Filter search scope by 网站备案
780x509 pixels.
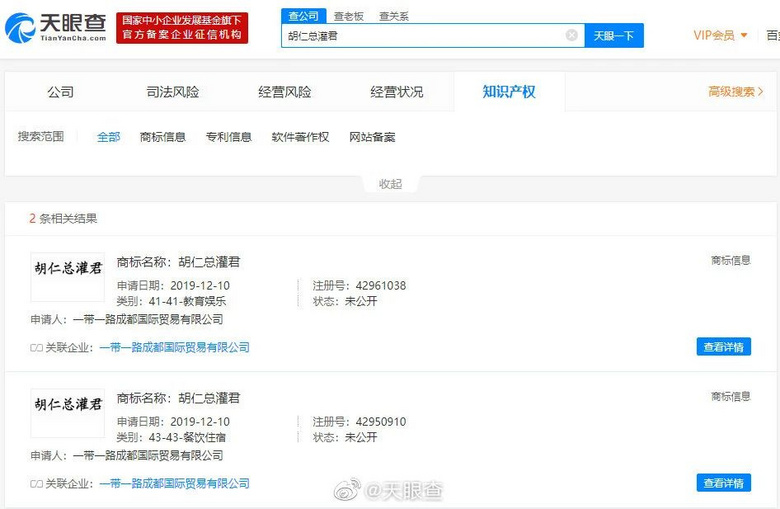coord(372,137)
